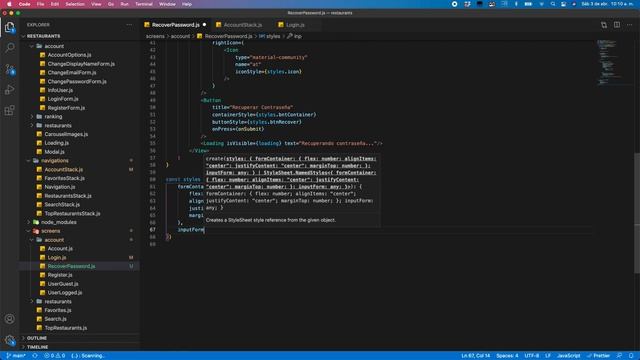640x360 pixels.
Task: Expand the OUTLINE section
Action: click(x=37, y=338)
